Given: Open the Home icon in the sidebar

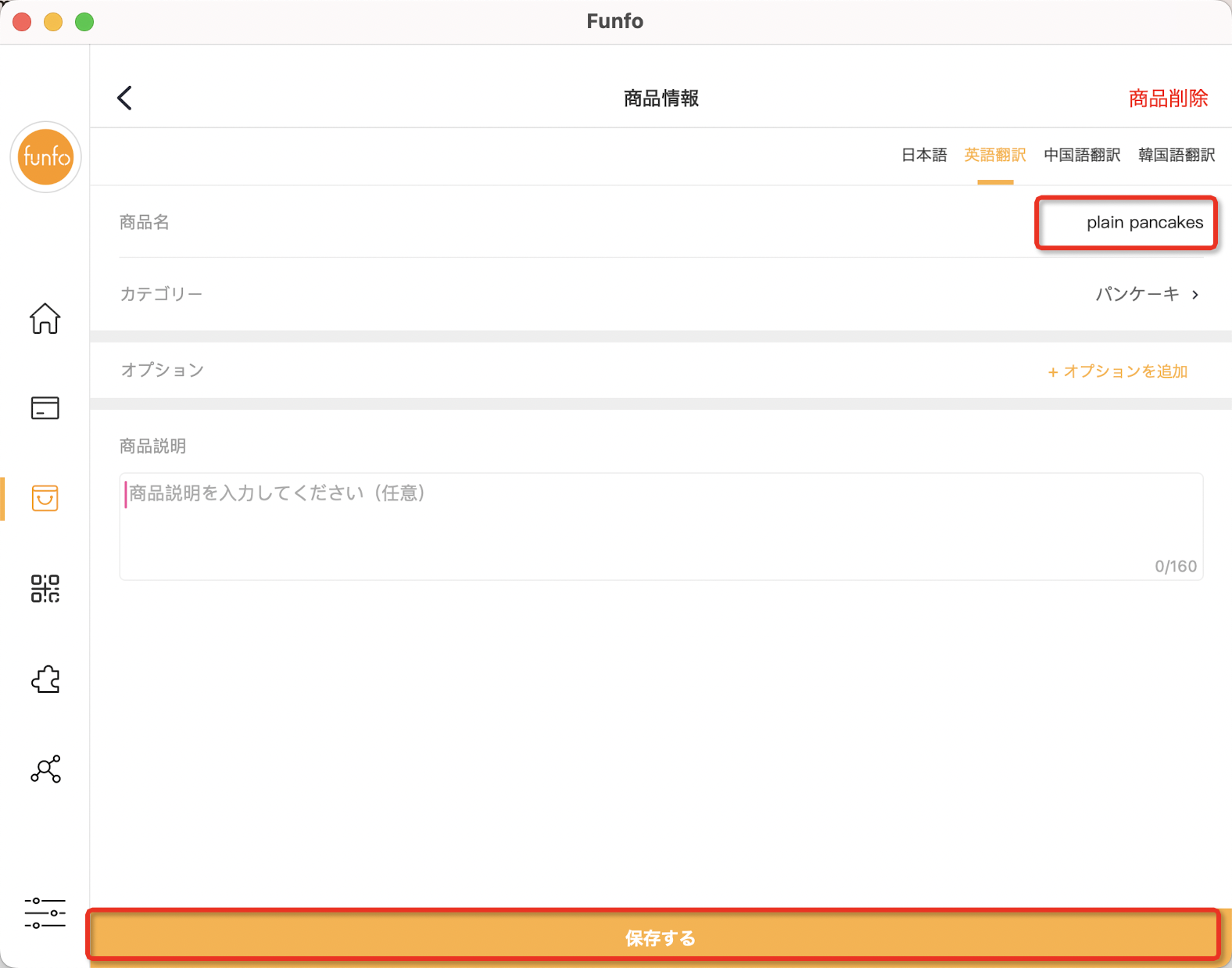Looking at the screenshot, I should 45,318.
